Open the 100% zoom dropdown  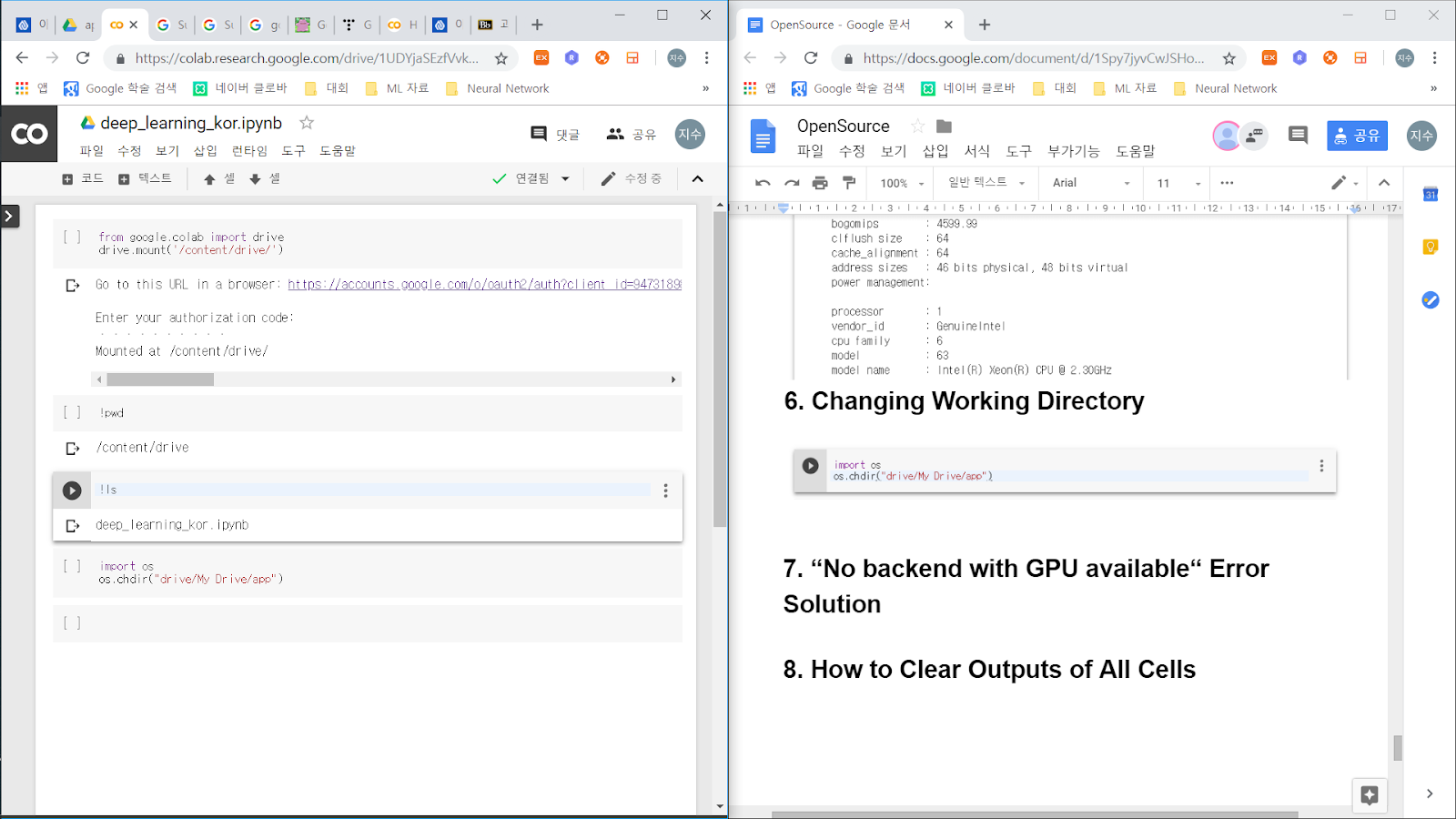click(x=902, y=183)
